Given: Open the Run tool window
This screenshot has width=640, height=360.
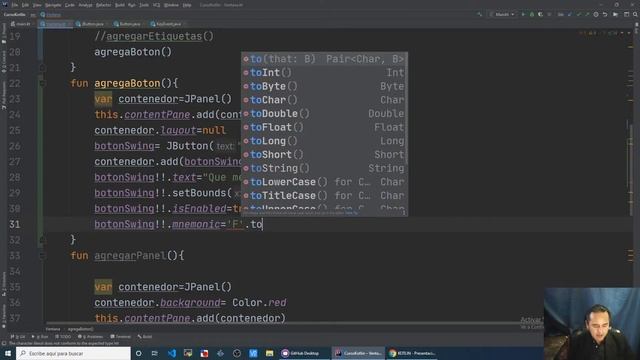Looking at the screenshot, I should click(x=40, y=337).
